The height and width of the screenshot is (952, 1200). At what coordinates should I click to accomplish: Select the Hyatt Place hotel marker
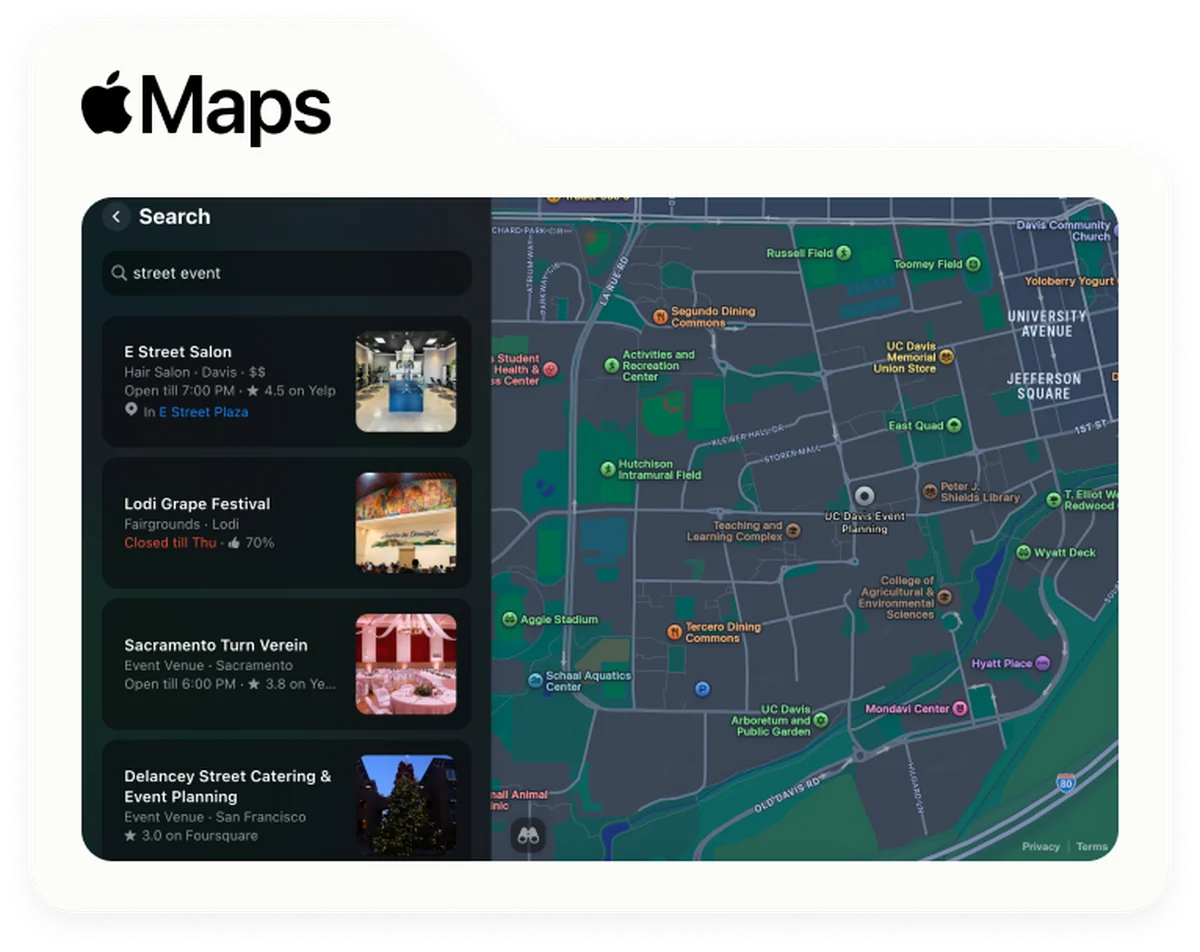coord(1043,663)
